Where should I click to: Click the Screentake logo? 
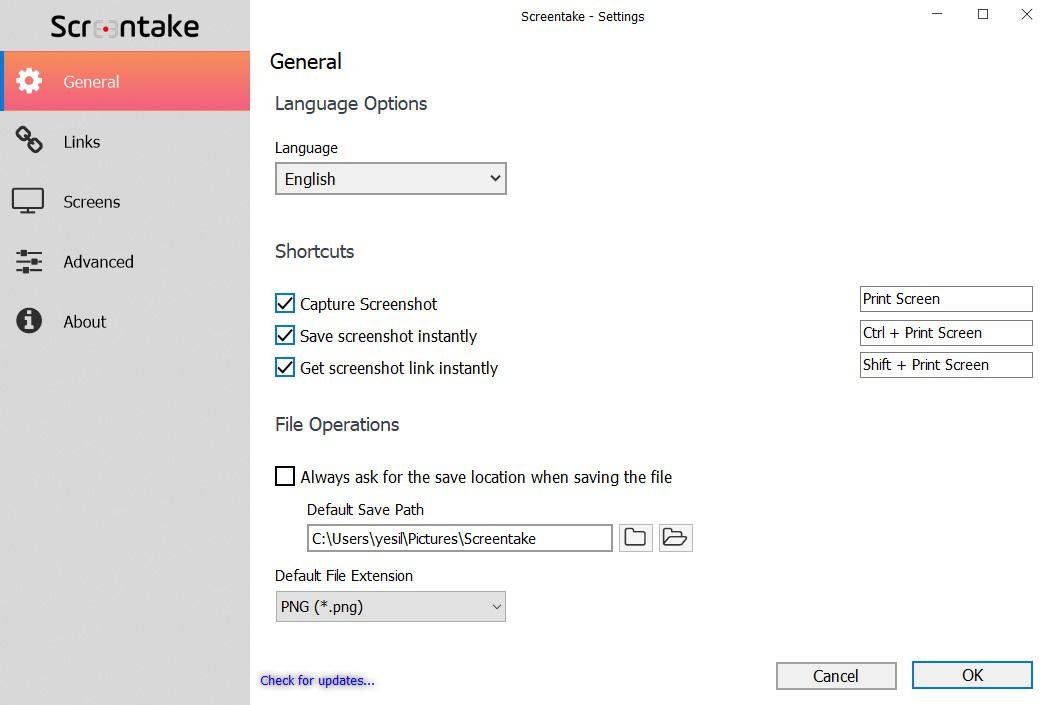click(x=125, y=26)
